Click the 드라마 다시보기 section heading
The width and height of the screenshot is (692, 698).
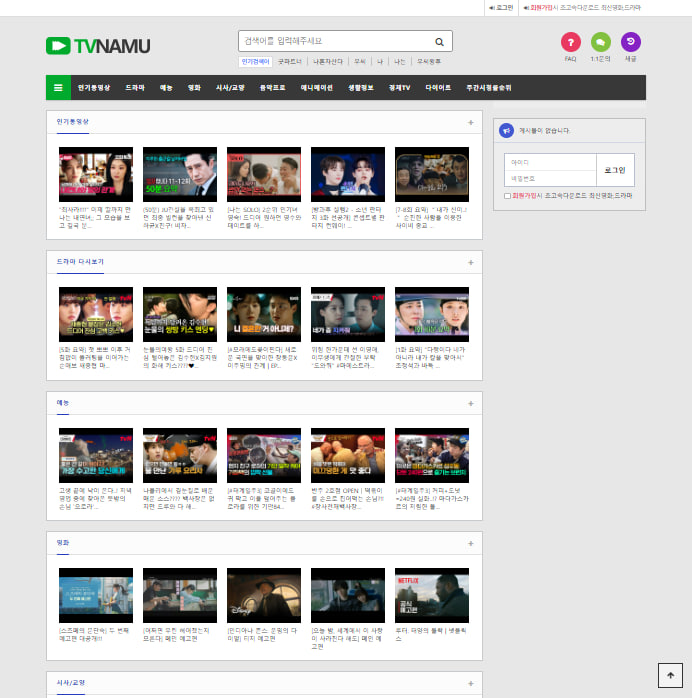click(x=80, y=262)
